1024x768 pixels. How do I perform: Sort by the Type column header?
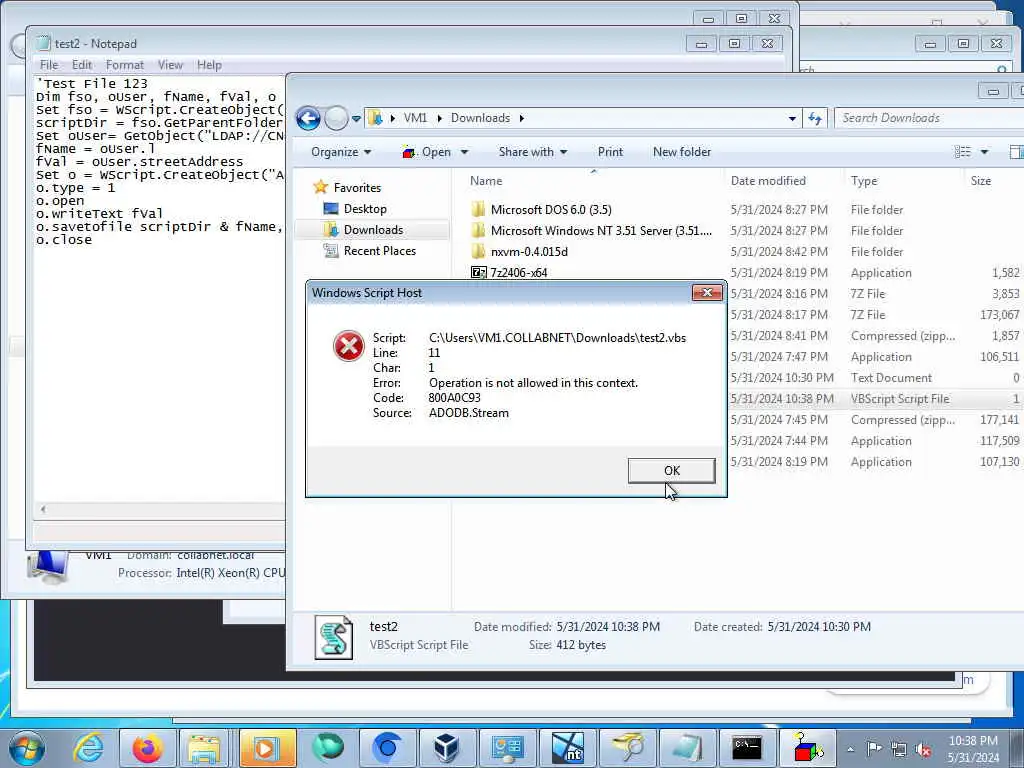tap(864, 181)
